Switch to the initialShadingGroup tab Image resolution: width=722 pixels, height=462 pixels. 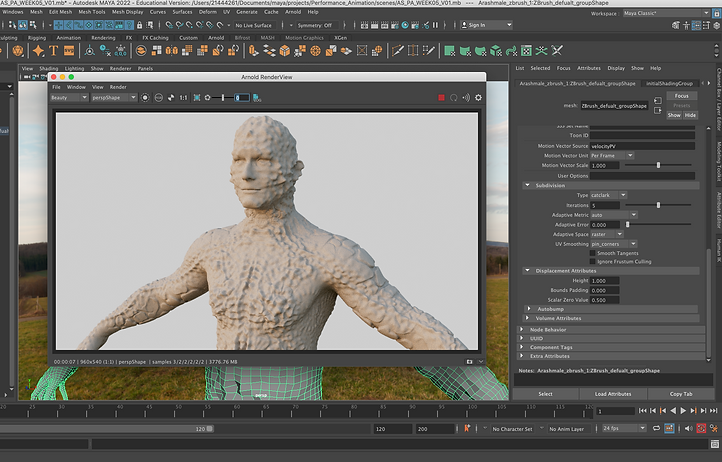pos(669,83)
